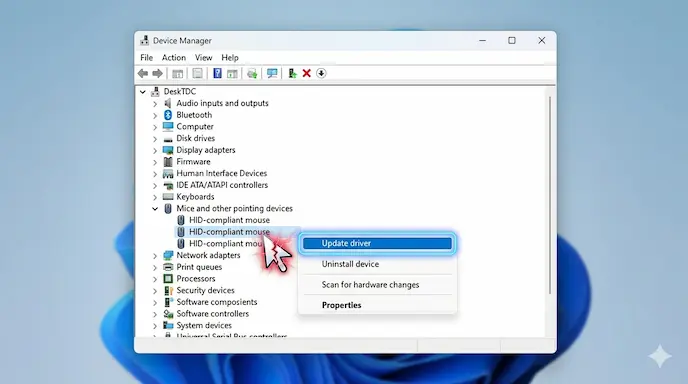Click the Audio inputs and outputs speaker icon
This screenshot has width=688, height=384.
pos(168,103)
